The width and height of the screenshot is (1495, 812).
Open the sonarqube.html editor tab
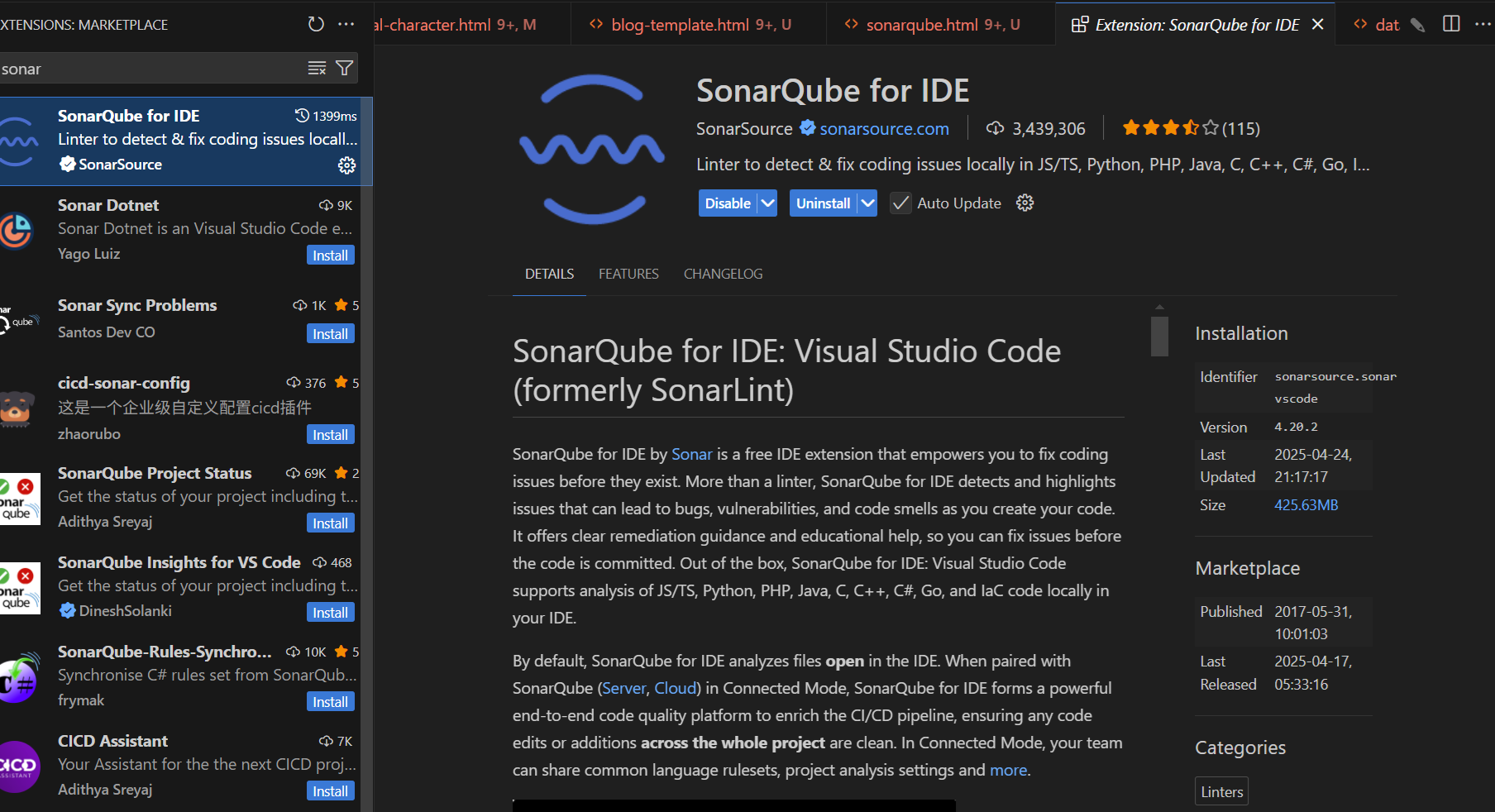coord(942,25)
